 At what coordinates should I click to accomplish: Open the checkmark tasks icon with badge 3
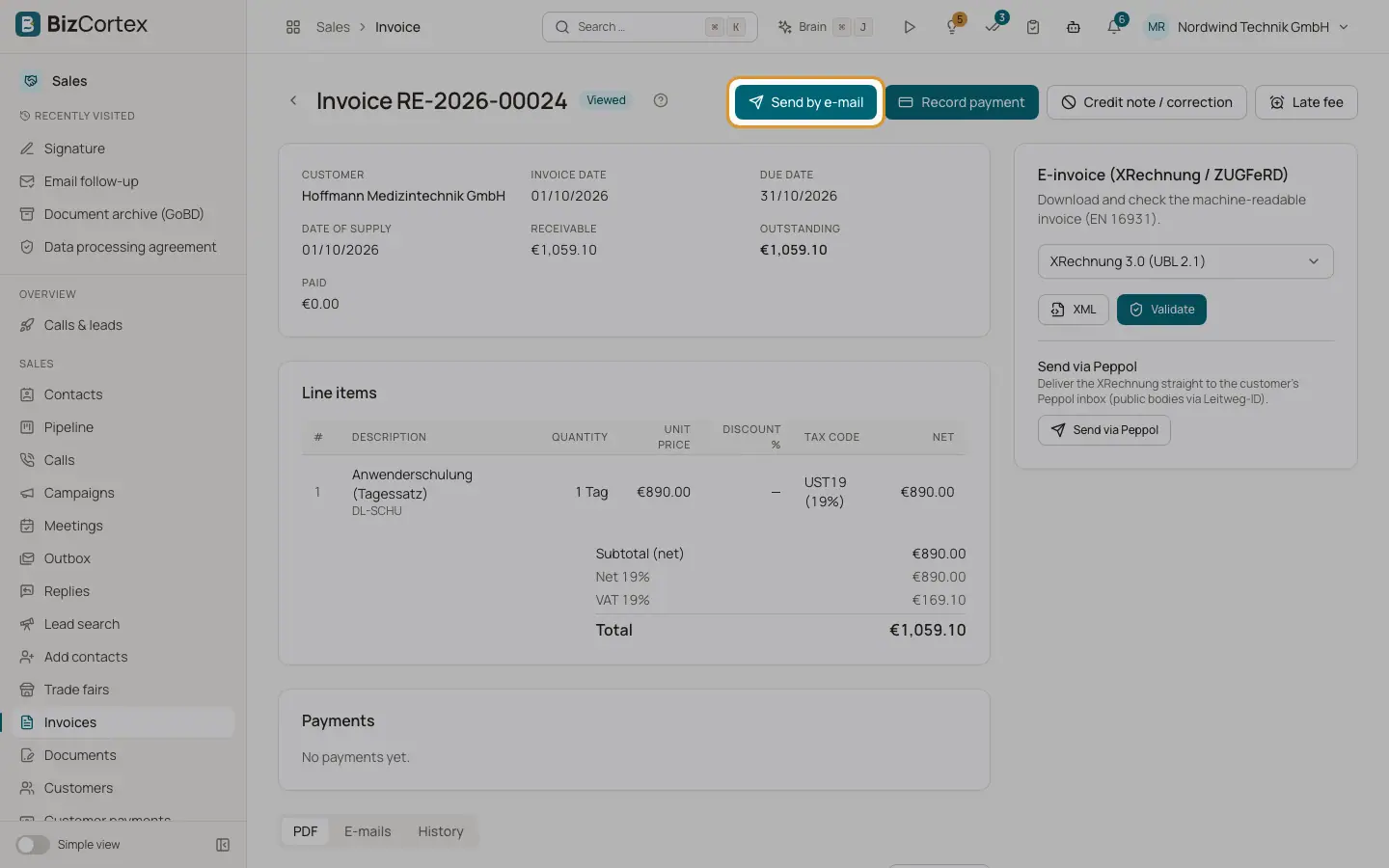click(x=993, y=27)
